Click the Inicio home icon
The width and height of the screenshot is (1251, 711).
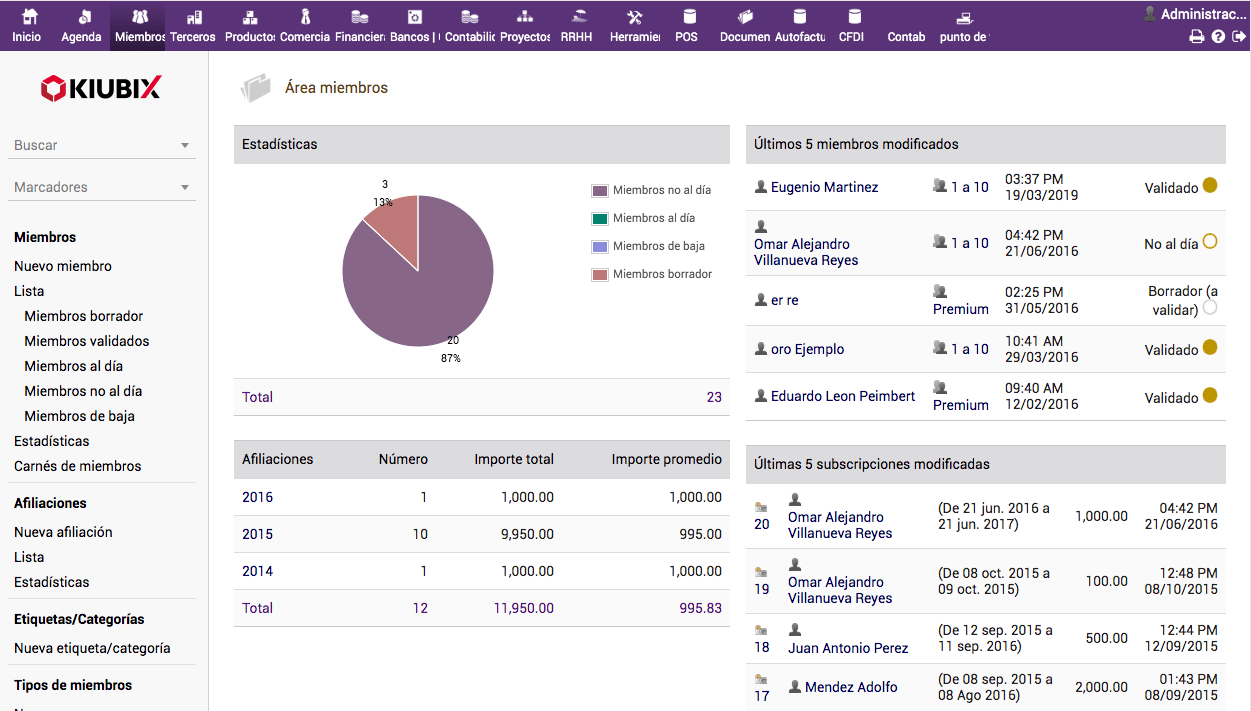click(28, 18)
